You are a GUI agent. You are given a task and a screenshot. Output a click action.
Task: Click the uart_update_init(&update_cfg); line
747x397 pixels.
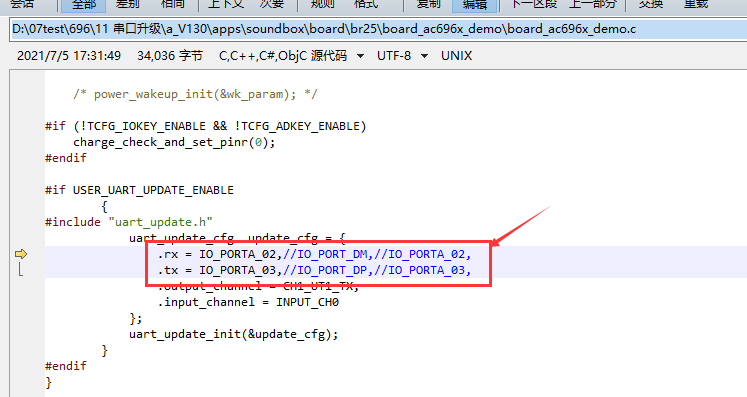(x=233, y=334)
